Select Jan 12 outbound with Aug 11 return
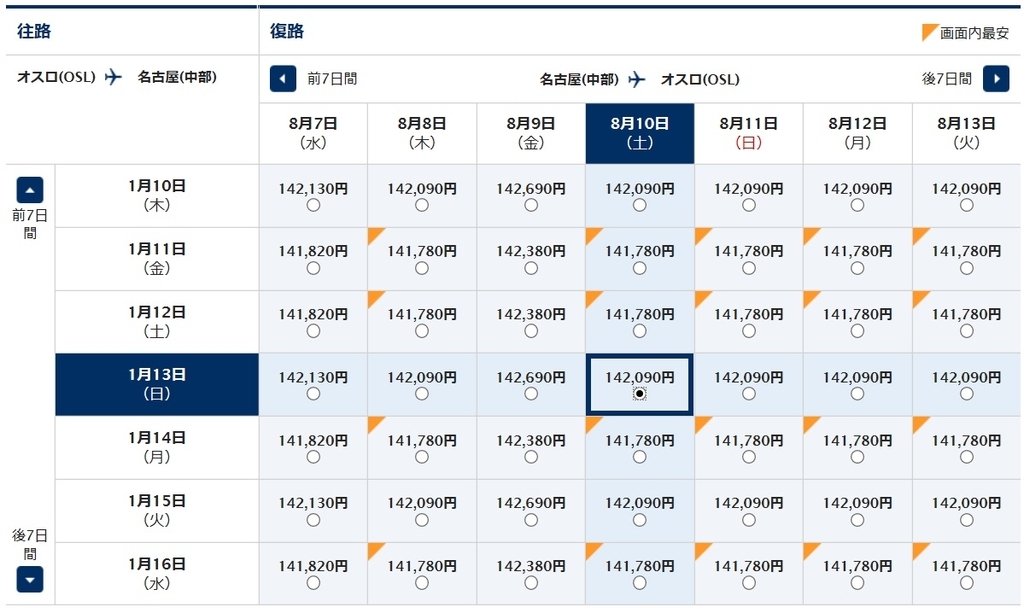Image resolution: width=1024 pixels, height=613 pixels. coord(748,331)
